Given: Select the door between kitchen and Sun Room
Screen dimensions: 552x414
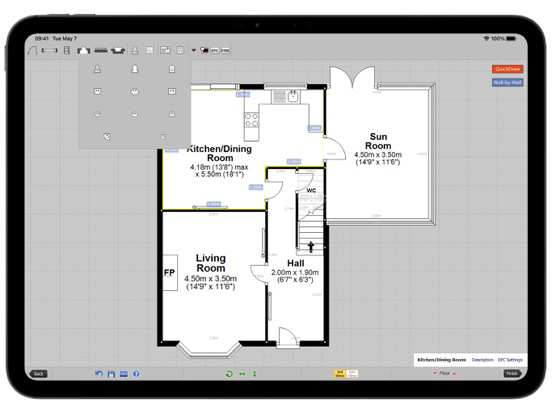Looking at the screenshot, I should tap(334, 149).
